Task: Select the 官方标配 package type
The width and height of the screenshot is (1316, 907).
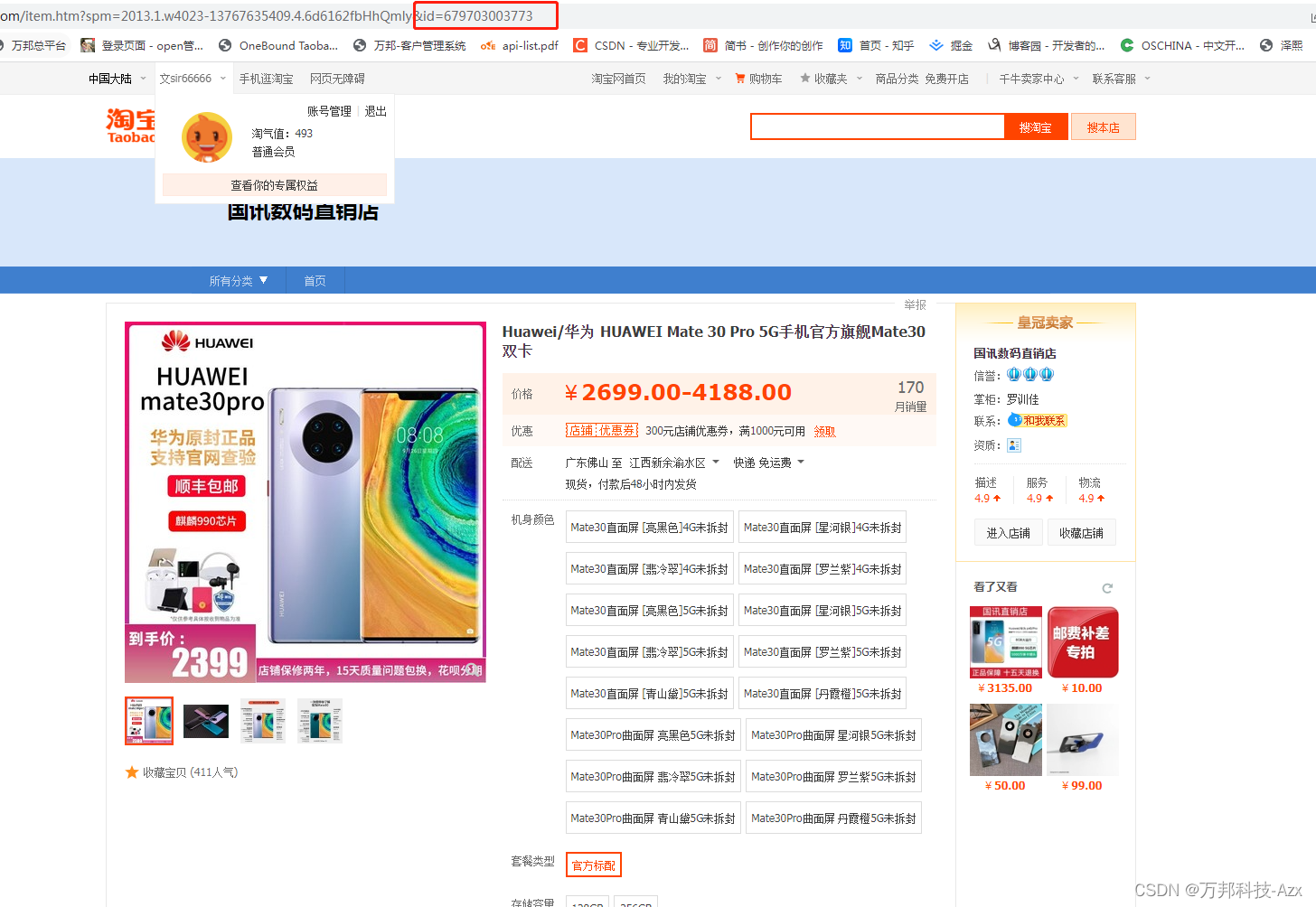Action: [594, 865]
